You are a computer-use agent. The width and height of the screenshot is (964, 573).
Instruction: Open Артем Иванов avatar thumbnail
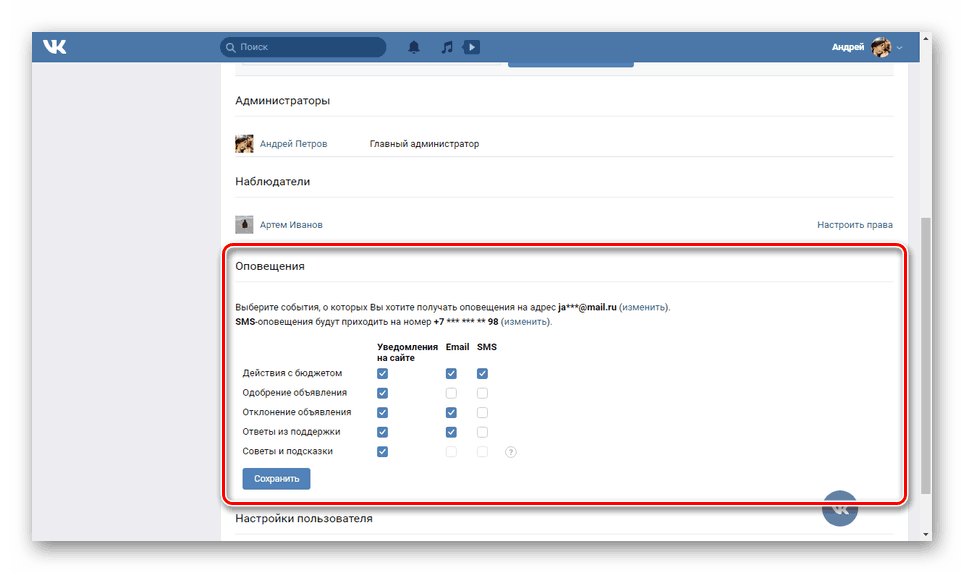tap(244, 224)
